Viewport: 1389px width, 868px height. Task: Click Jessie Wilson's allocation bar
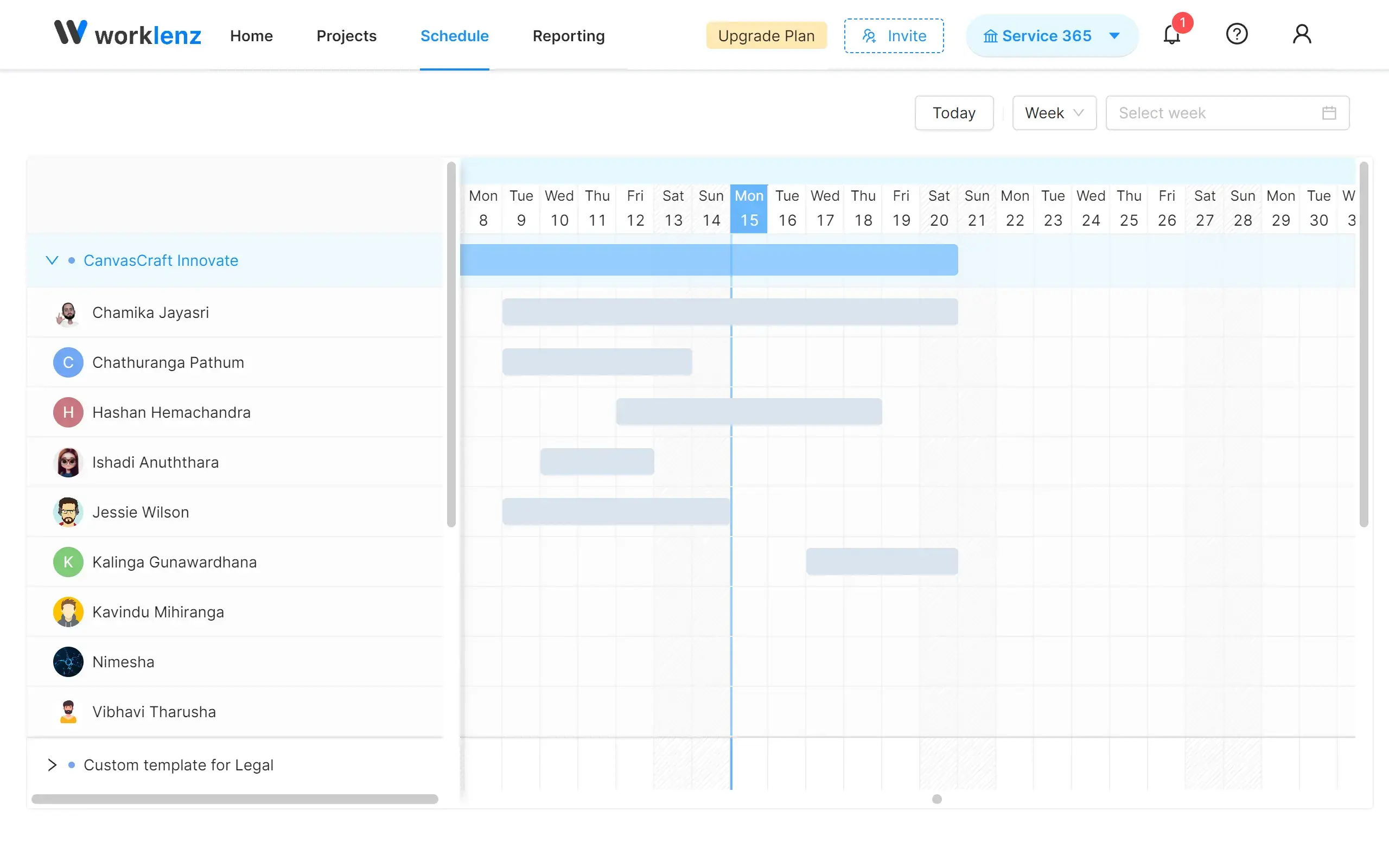[x=616, y=512]
